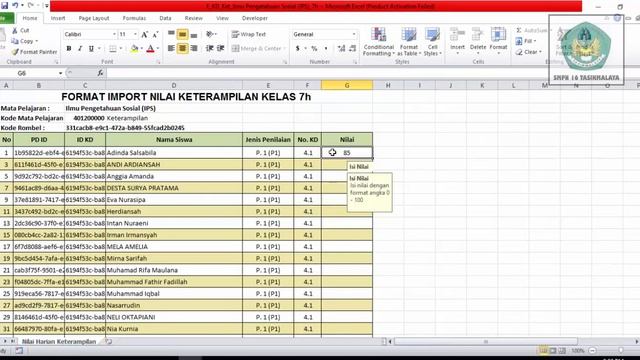Open the Clear eraser menu
Screen dimensions: 640x360
pyautogui.click(x=529, y=52)
